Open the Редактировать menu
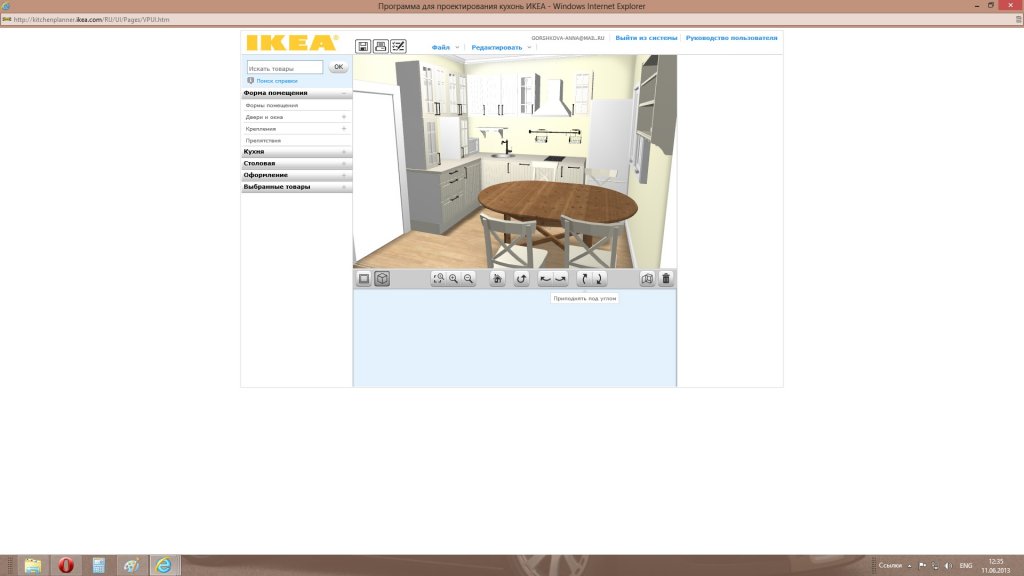The image size is (1024, 576). click(x=497, y=48)
